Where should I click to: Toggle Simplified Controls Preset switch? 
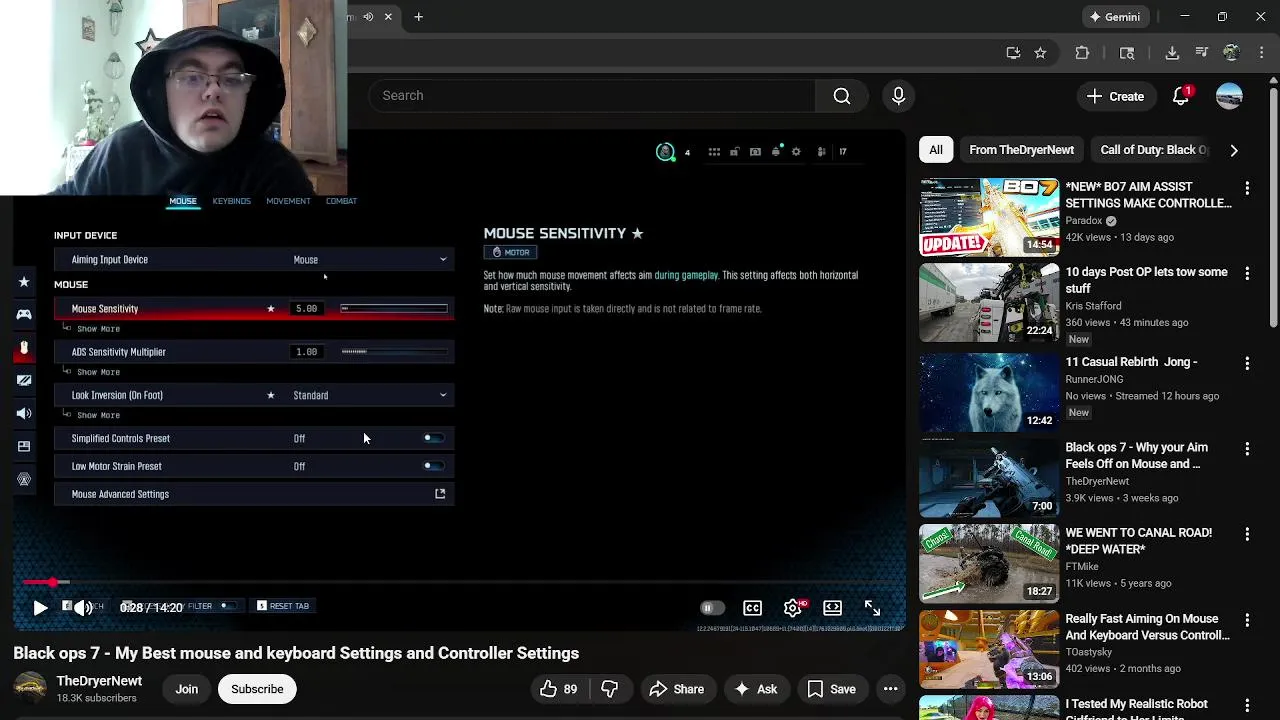coord(433,438)
